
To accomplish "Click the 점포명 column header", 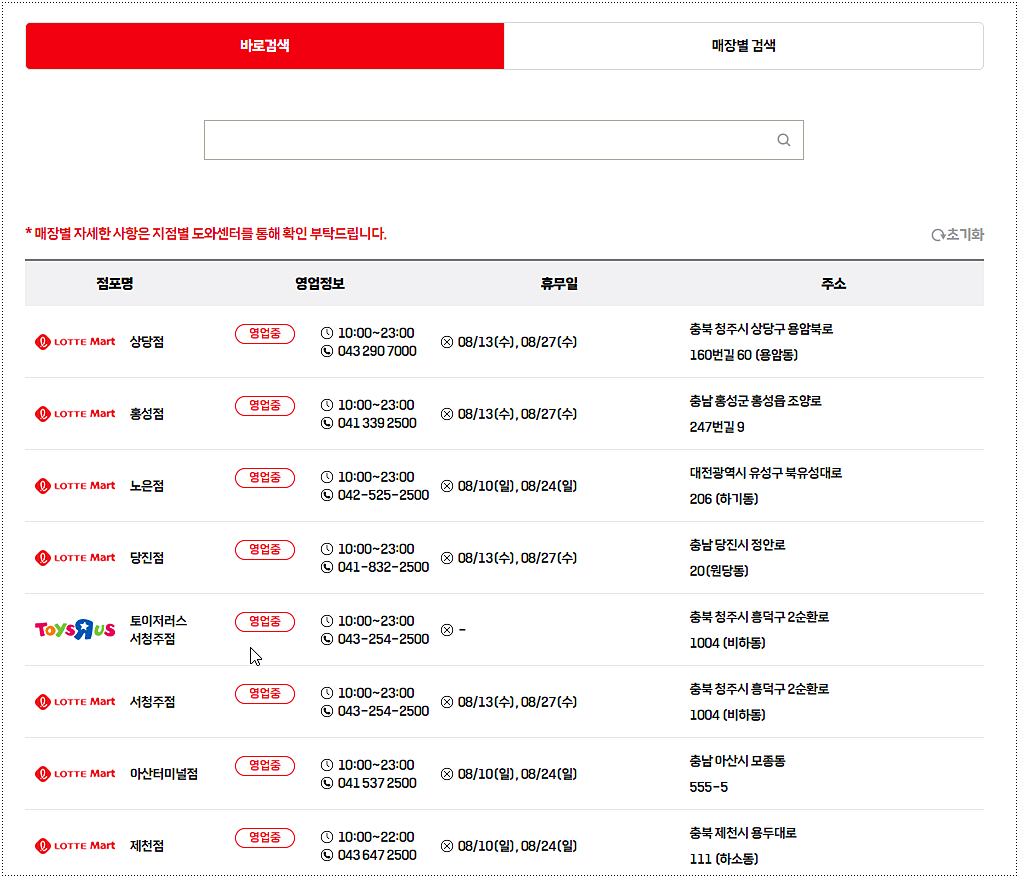I will click(115, 284).
